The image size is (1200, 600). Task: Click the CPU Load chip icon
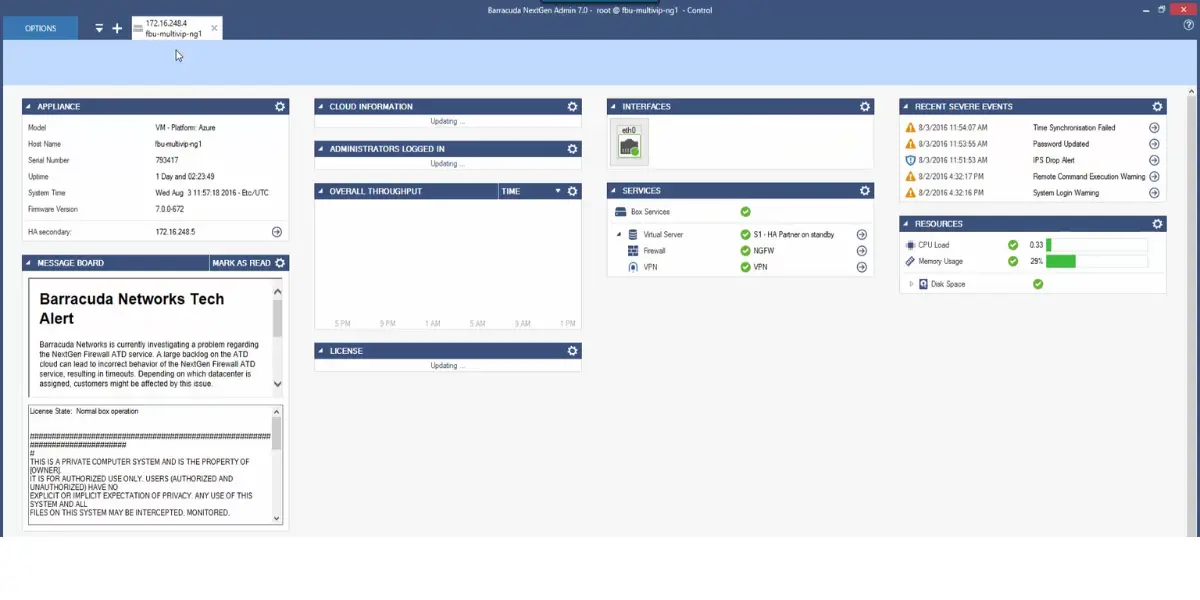click(910, 245)
